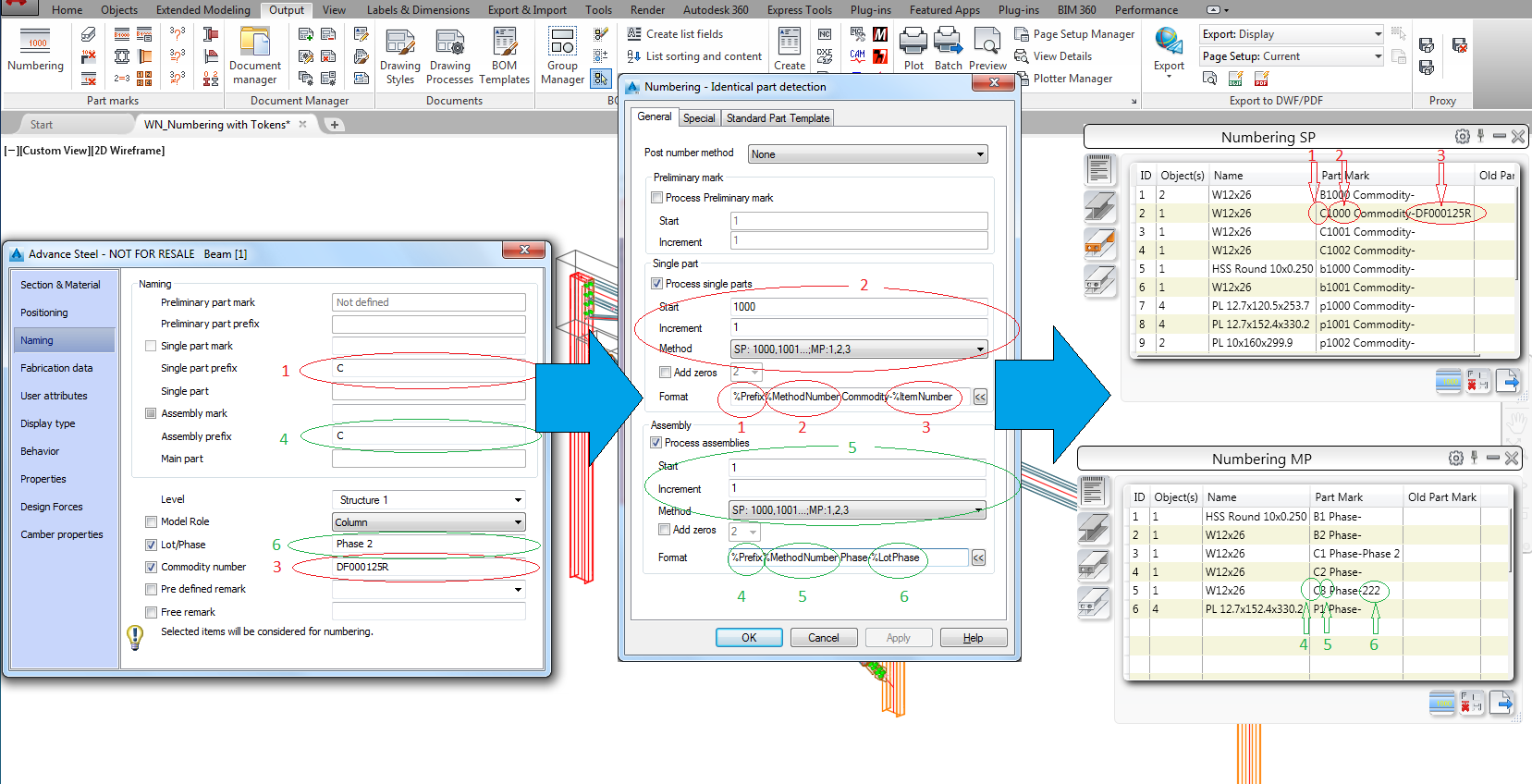
Task: Expand Single part Format token list
Action: click(x=980, y=398)
